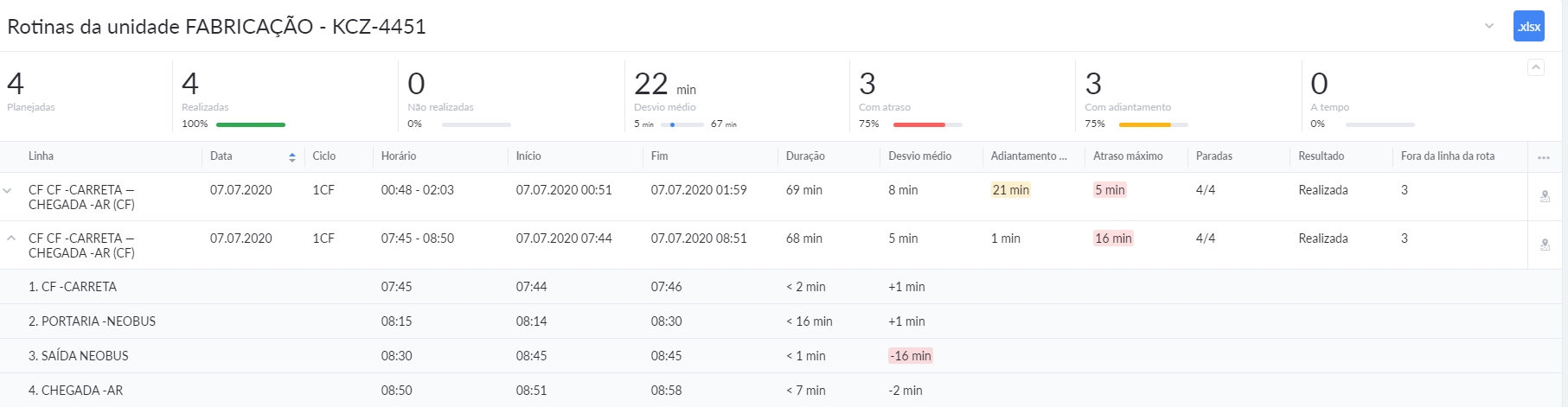Click the highlighted -16 min deviation value
This screenshot has width=1568, height=407.
point(912,356)
